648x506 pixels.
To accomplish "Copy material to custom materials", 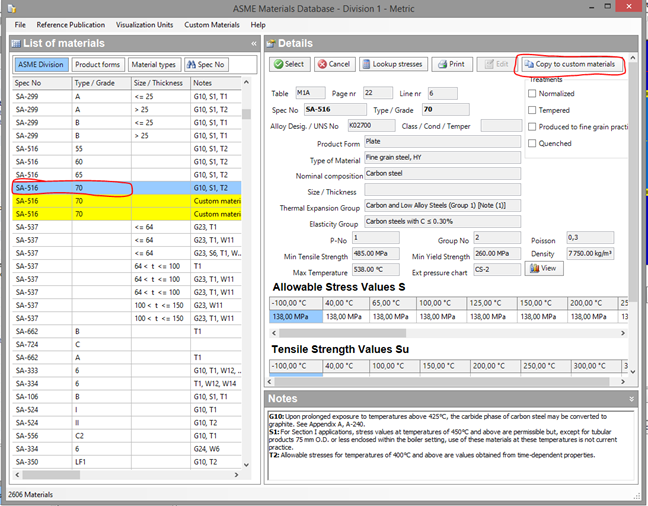I will point(570,64).
